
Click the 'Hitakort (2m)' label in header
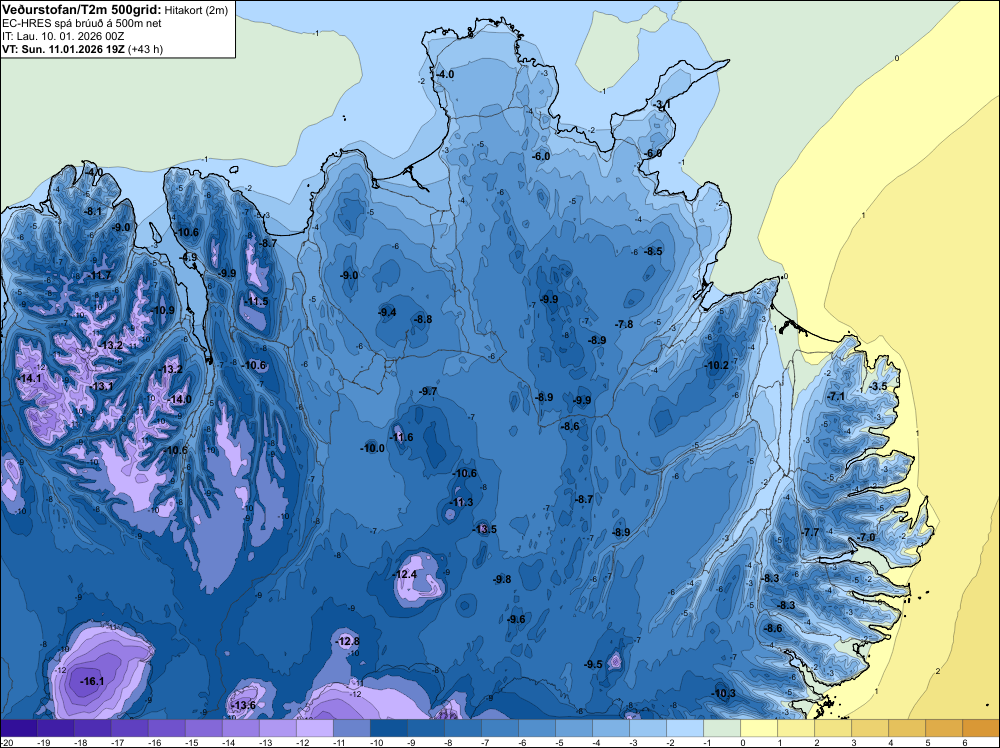tap(196, 10)
